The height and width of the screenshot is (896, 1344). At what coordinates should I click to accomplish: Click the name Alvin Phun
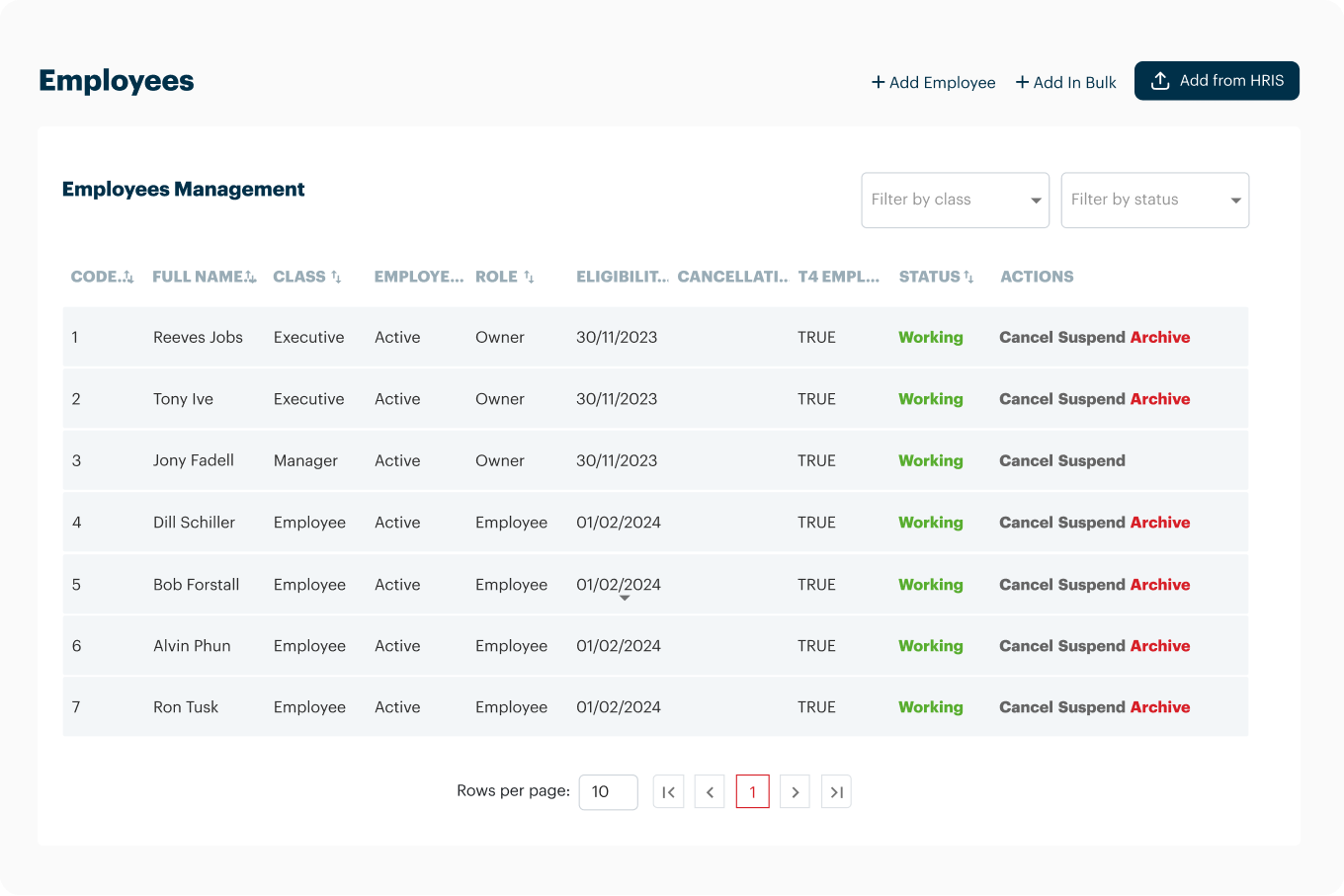tap(192, 646)
